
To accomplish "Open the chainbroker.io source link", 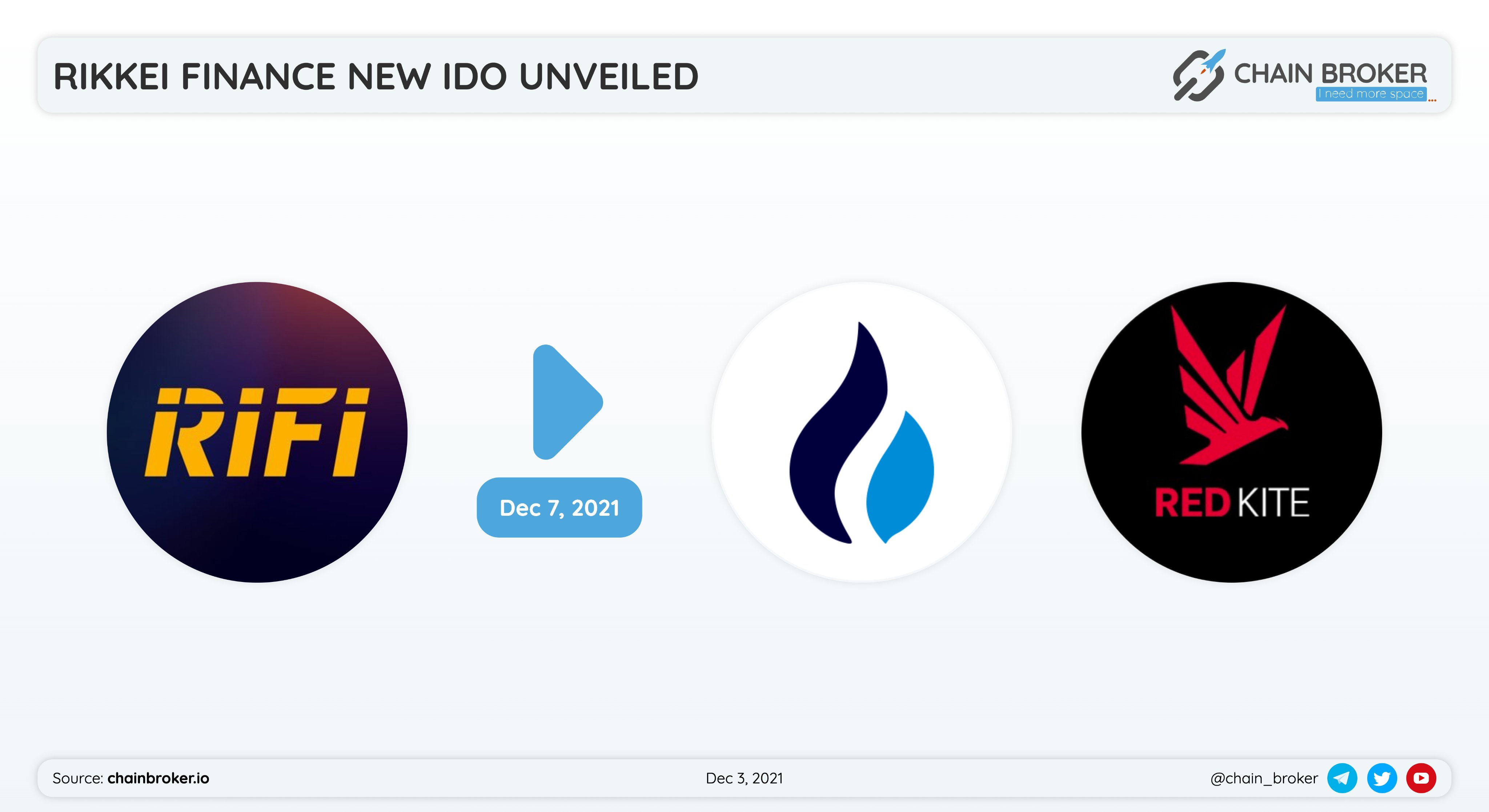I will pos(158,778).
